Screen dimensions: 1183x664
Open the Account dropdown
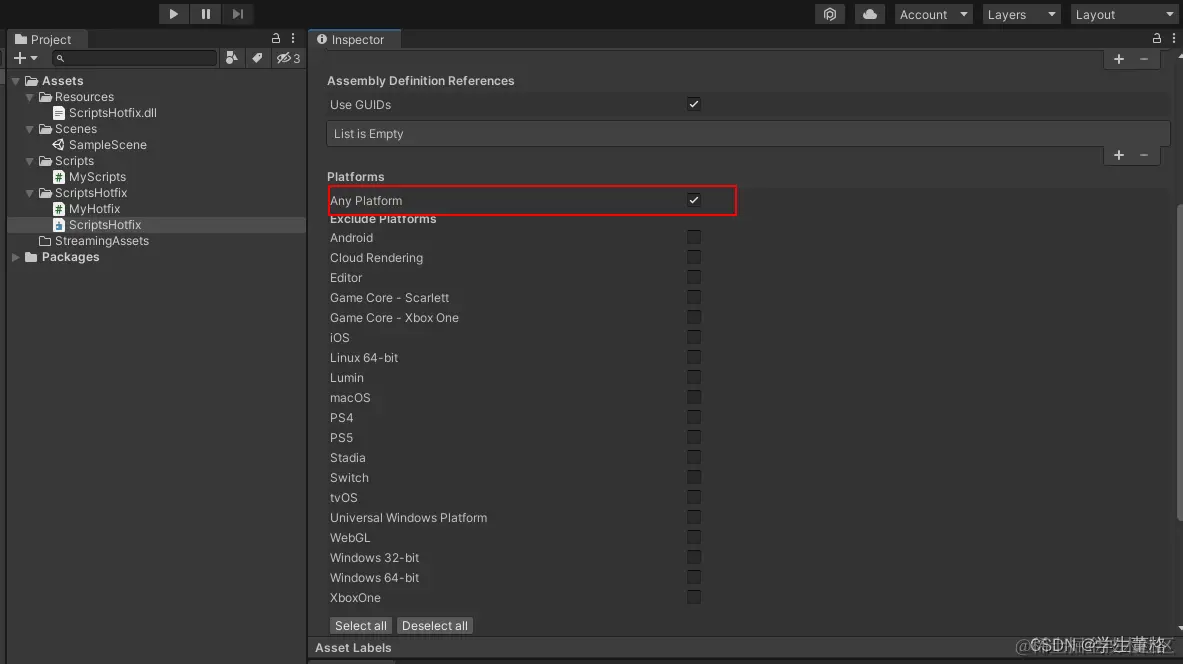tap(933, 14)
